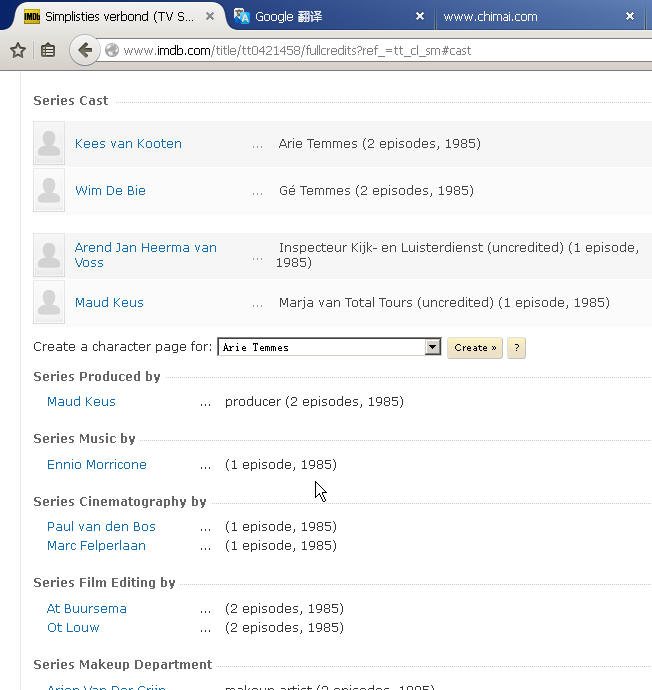Open Arend Jan Heerma van Voss photo placeholder

pyautogui.click(x=49, y=255)
